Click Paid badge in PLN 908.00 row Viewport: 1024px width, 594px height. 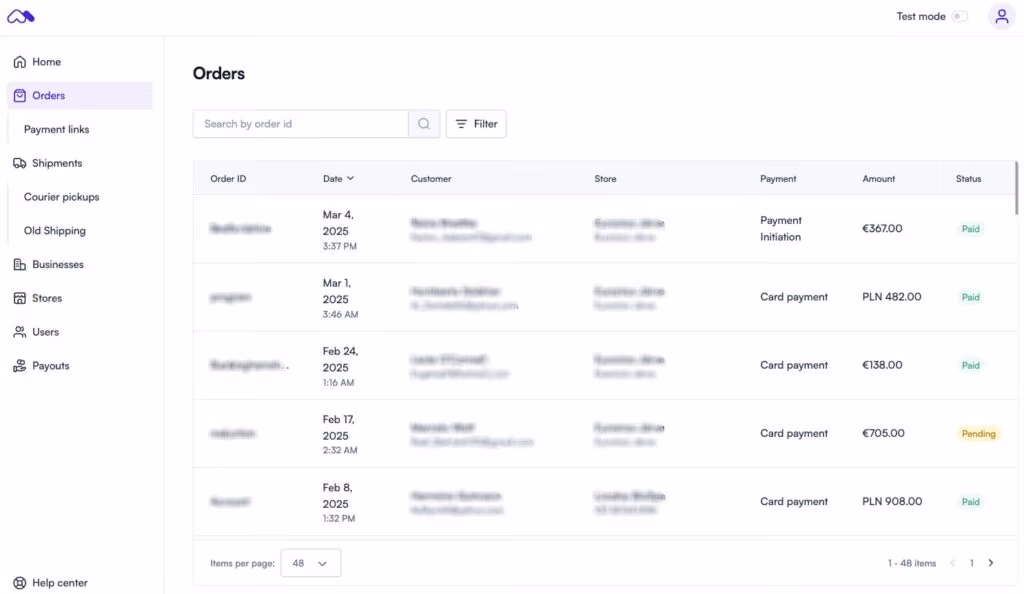[x=970, y=502]
